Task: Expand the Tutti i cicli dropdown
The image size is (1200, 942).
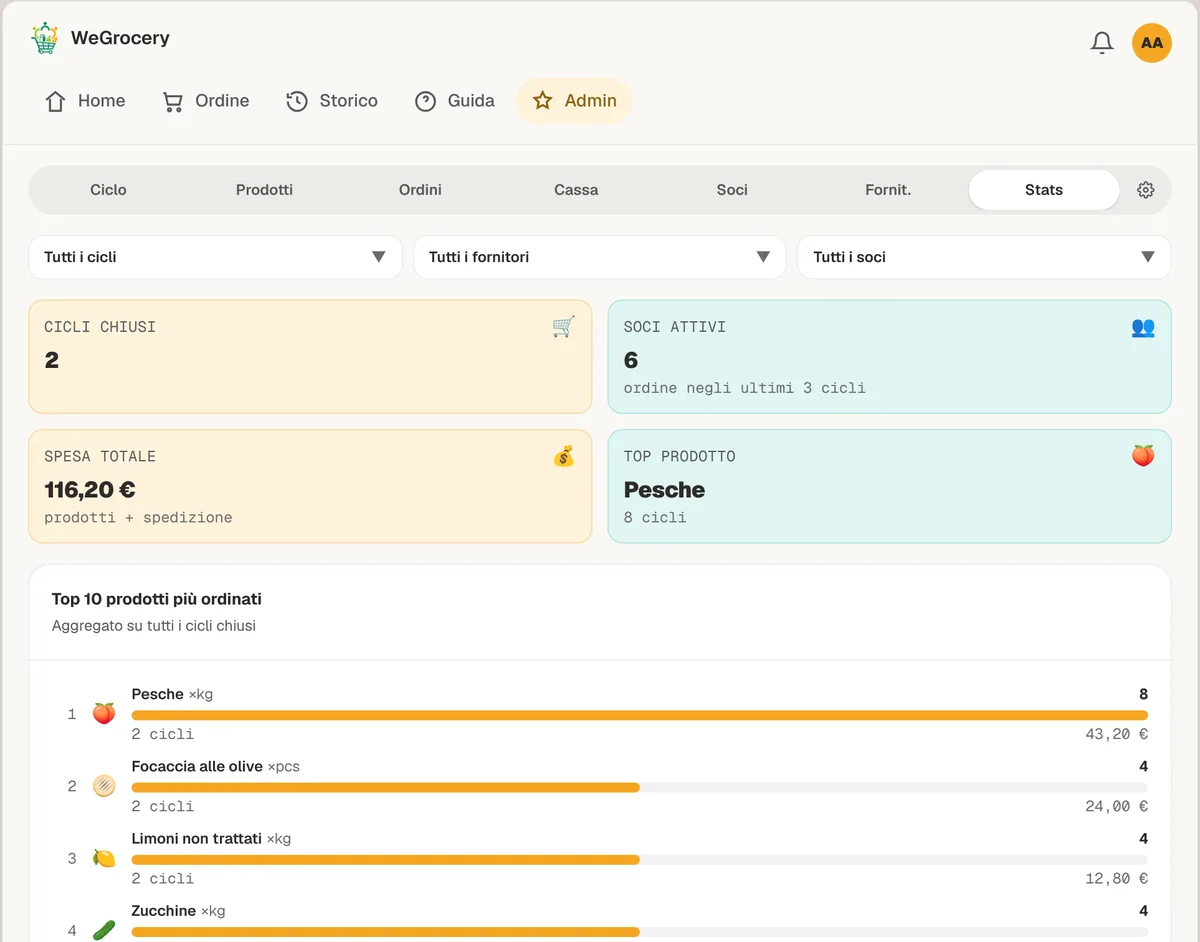Action: 215,257
